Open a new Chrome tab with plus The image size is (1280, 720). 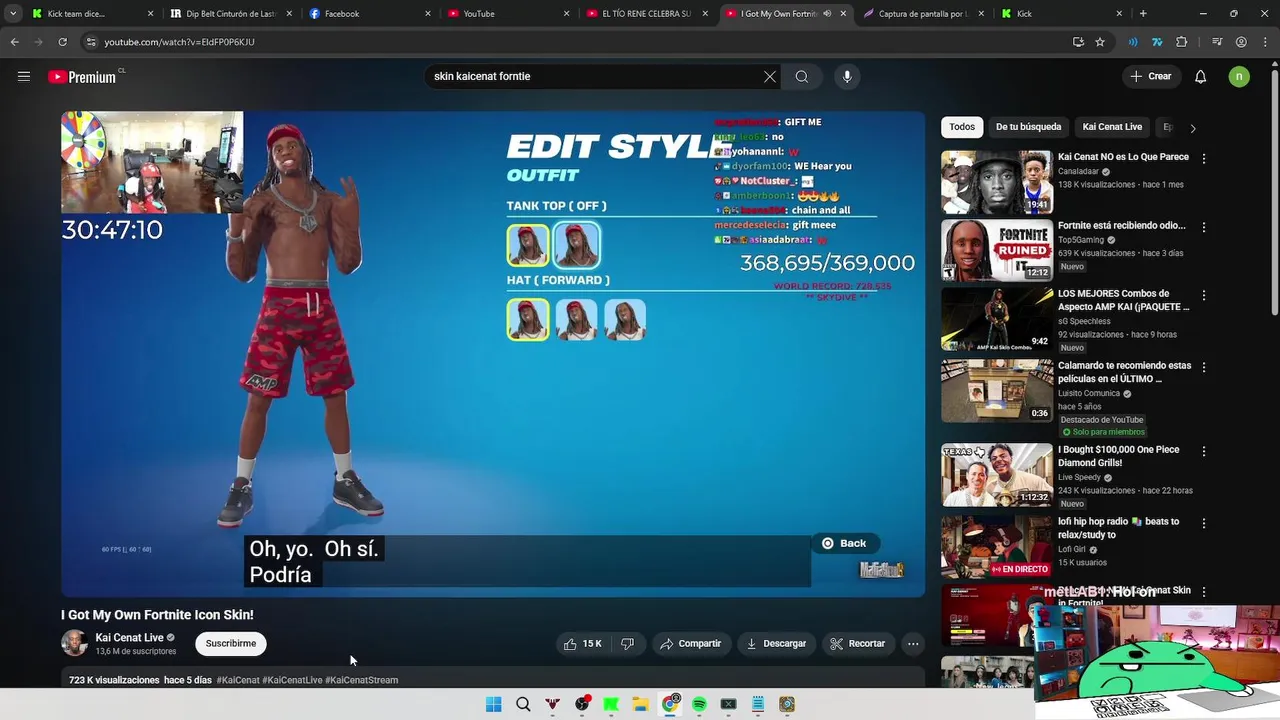point(1143,14)
